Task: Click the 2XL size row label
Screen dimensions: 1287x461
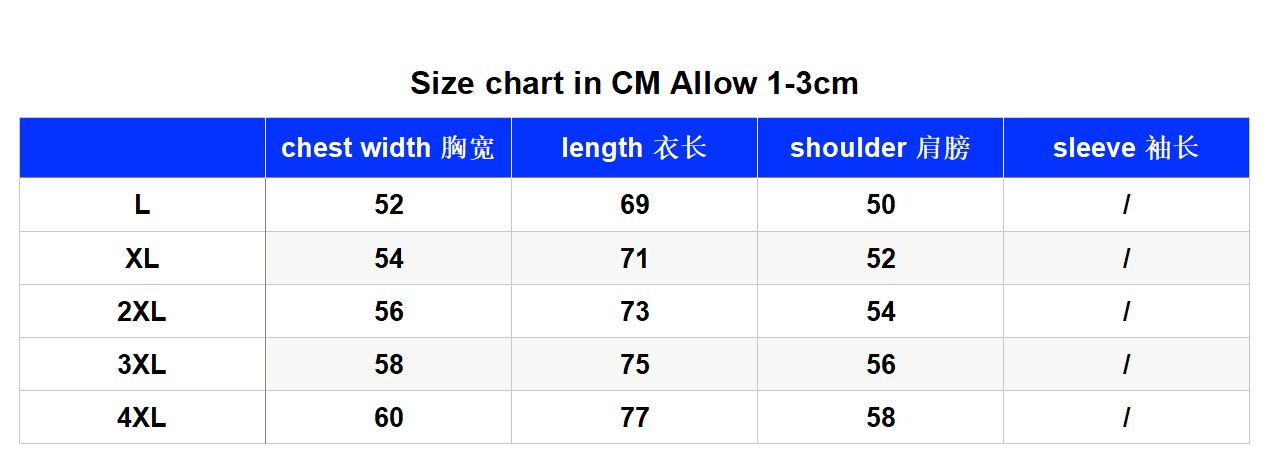Action: pos(142,311)
